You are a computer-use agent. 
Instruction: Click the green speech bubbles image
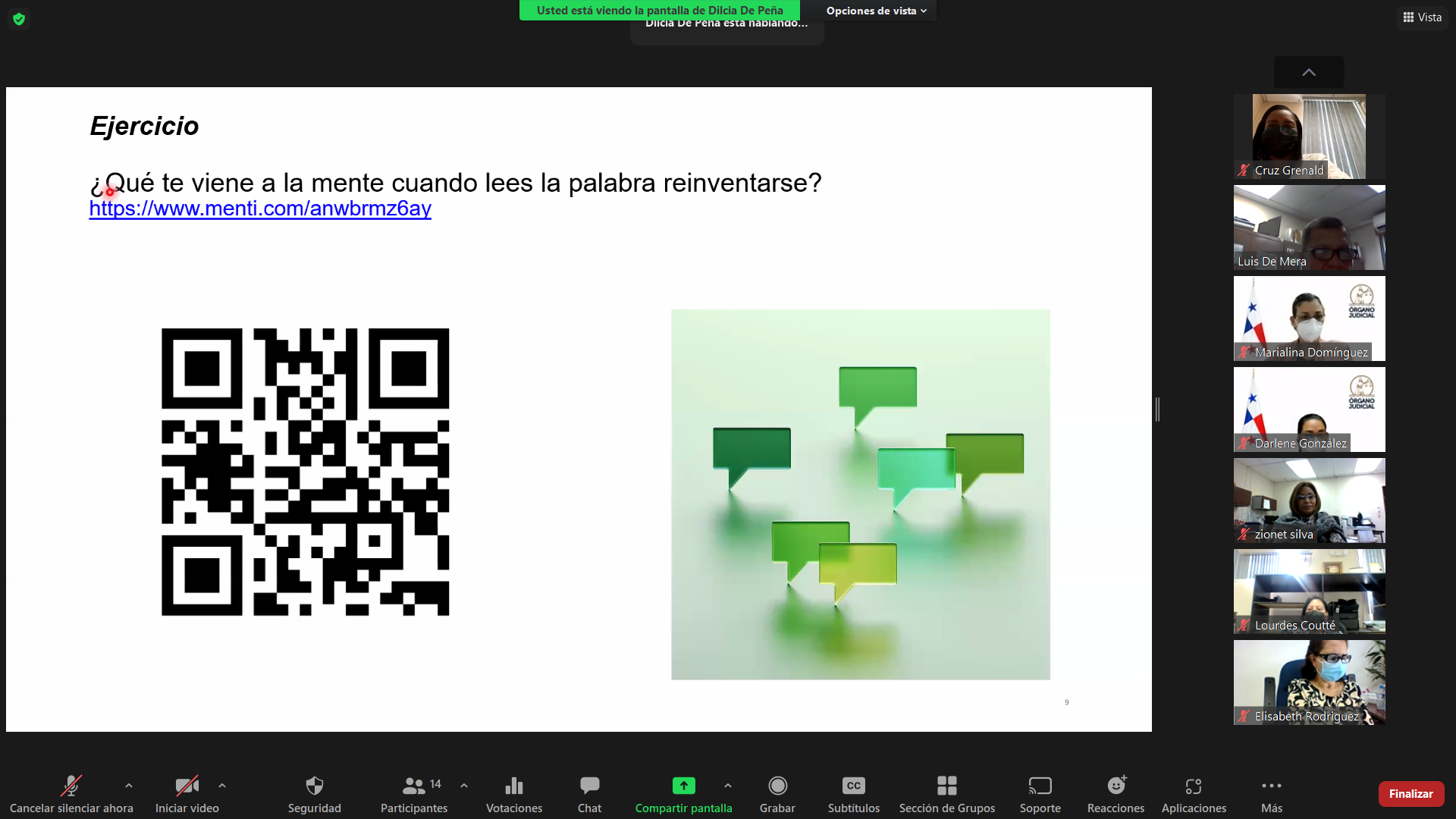point(861,494)
